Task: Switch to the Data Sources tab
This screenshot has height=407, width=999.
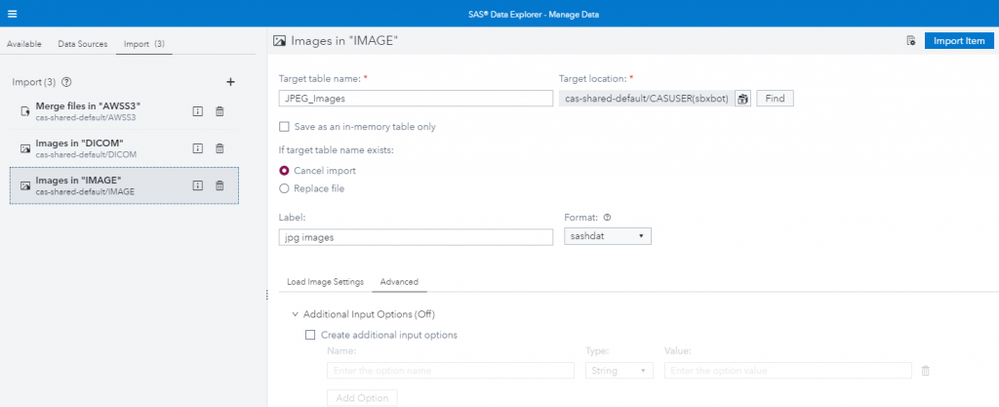Action: 81,44
